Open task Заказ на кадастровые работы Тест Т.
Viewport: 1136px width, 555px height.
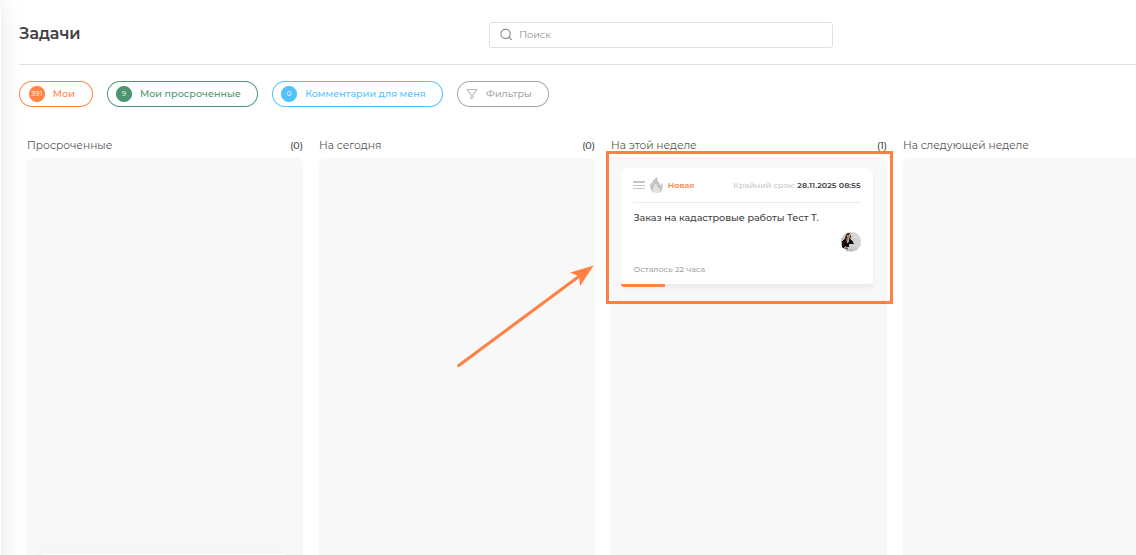[725, 217]
